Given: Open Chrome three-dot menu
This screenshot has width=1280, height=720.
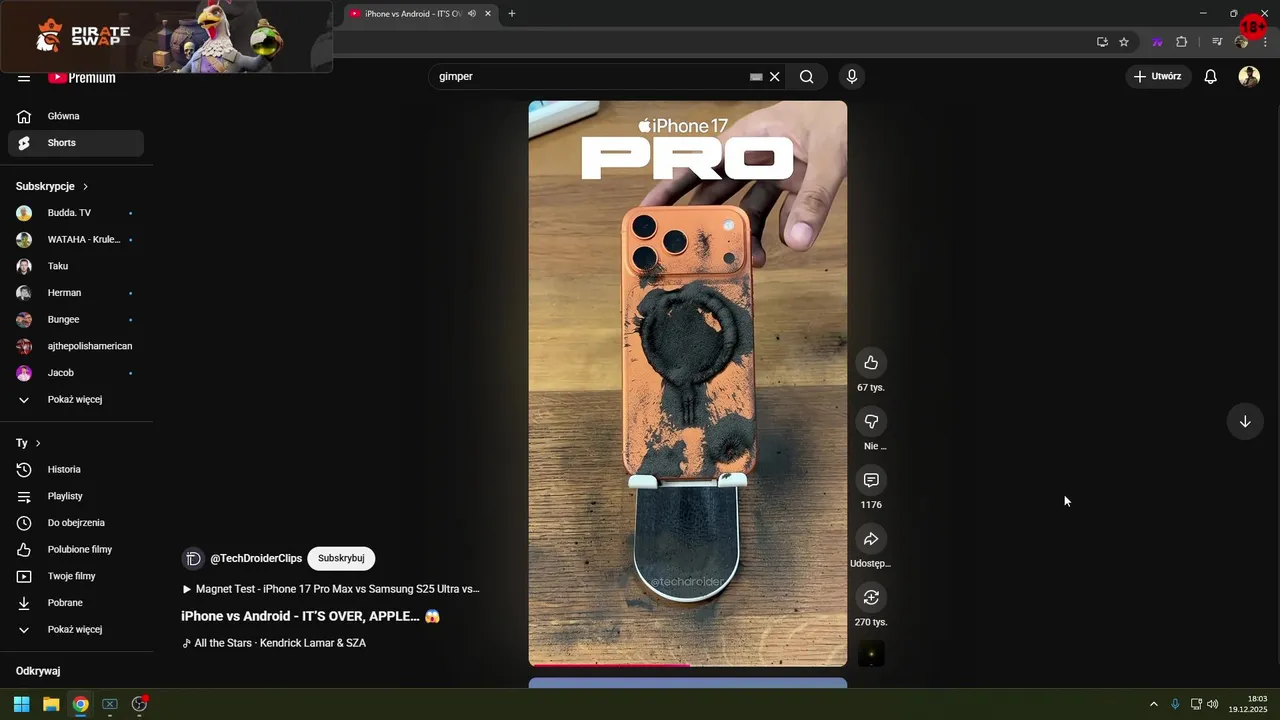Looking at the screenshot, I should (1265, 42).
